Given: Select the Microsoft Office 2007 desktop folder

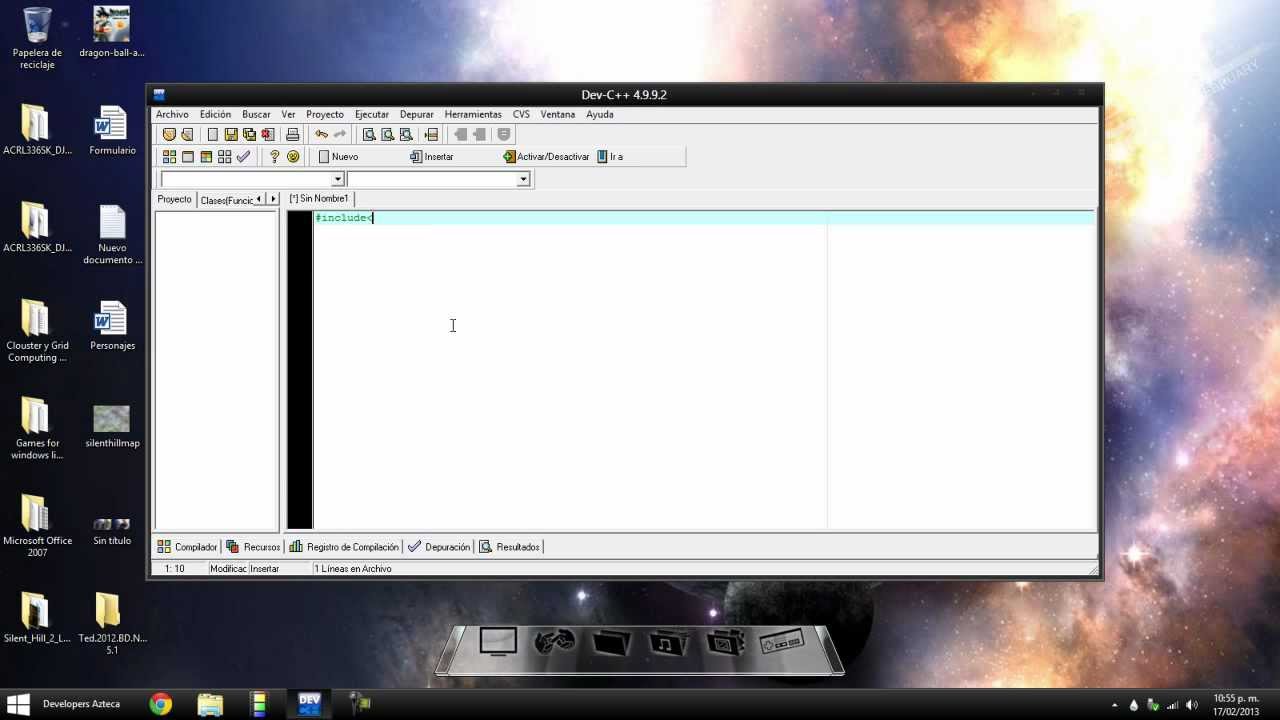Looking at the screenshot, I should pos(37,526).
